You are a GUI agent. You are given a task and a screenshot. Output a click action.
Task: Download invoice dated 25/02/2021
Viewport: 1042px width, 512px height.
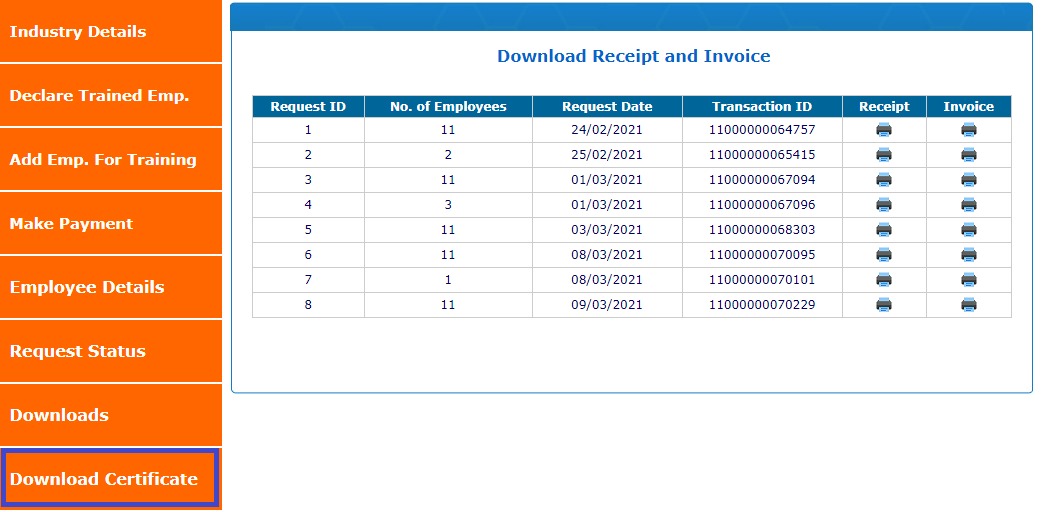tap(968, 155)
